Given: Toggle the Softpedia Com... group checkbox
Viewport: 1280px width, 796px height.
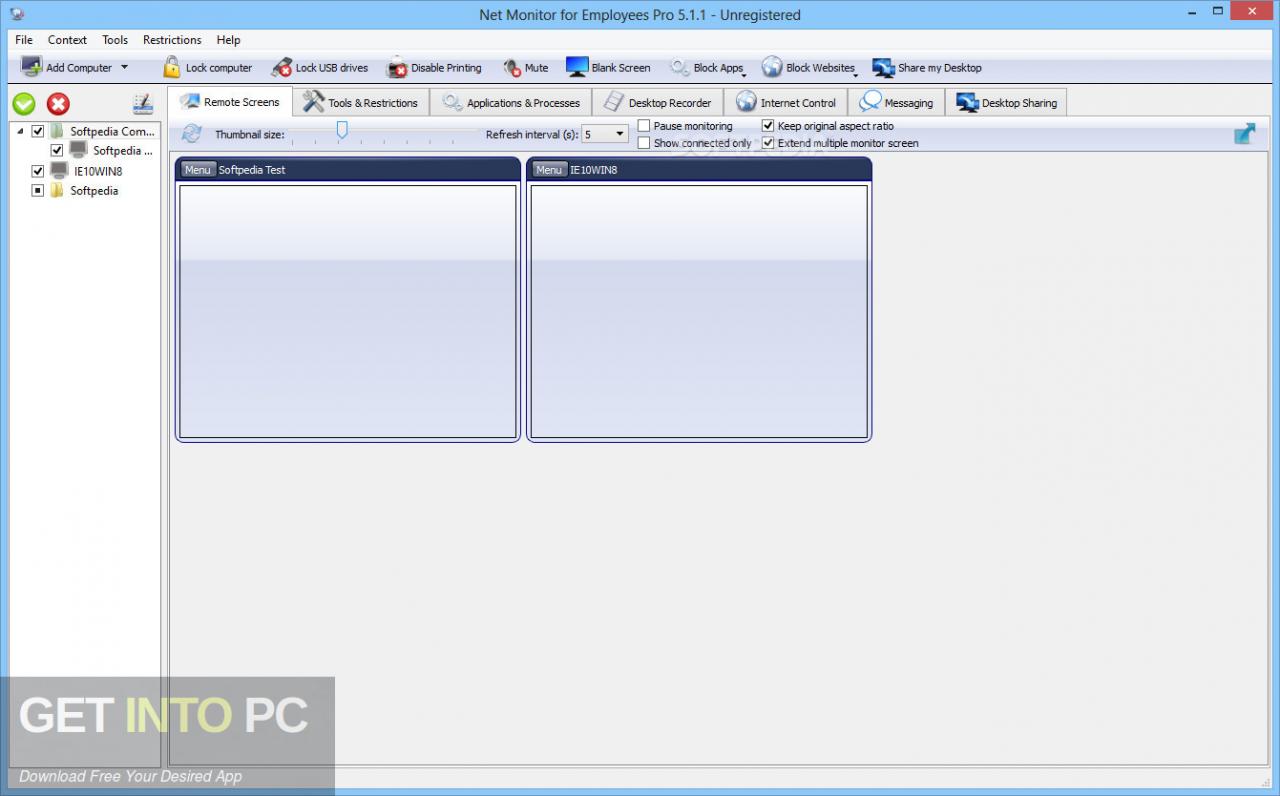Looking at the screenshot, I should click(x=38, y=131).
